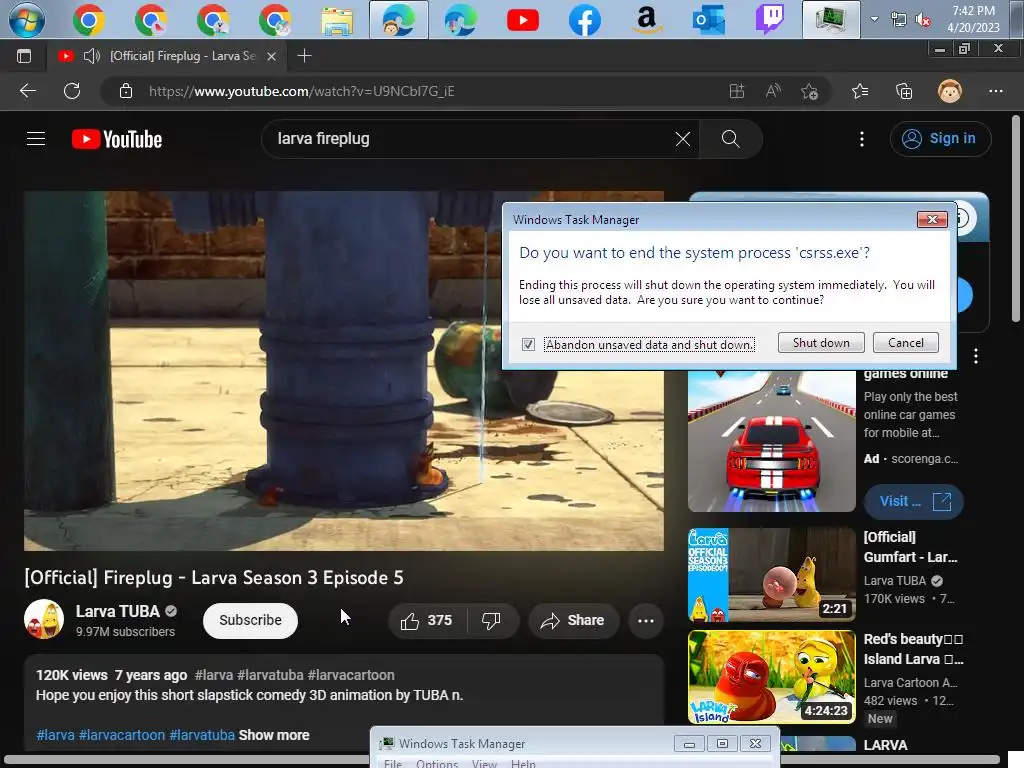The height and width of the screenshot is (768, 1024).
Task: Launch the first Chrome taskbar icon beside Start
Action: coord(89,20)
